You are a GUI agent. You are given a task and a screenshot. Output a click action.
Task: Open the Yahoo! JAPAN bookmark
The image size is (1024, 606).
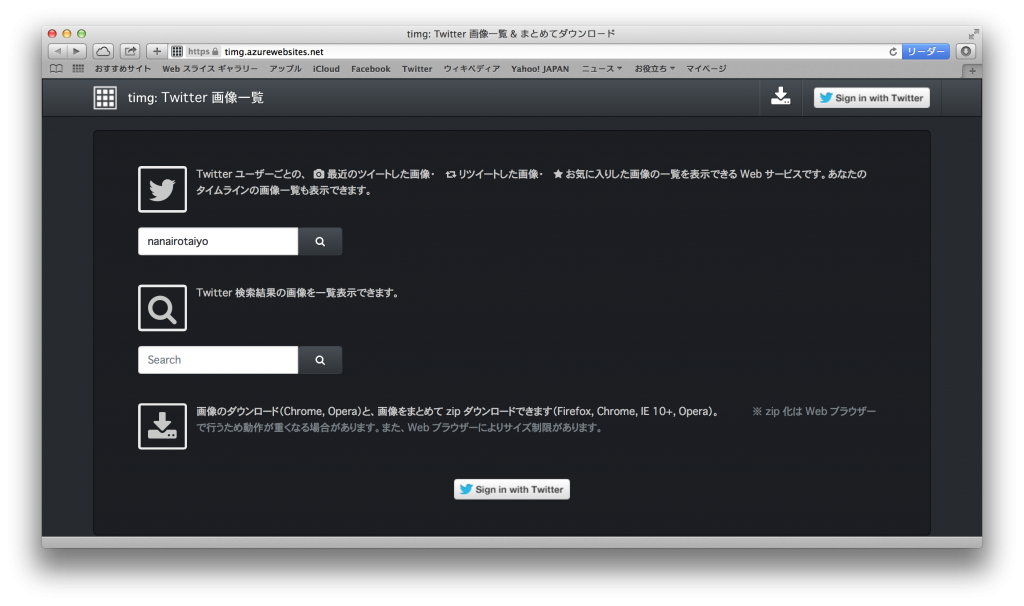coord(539,69)
